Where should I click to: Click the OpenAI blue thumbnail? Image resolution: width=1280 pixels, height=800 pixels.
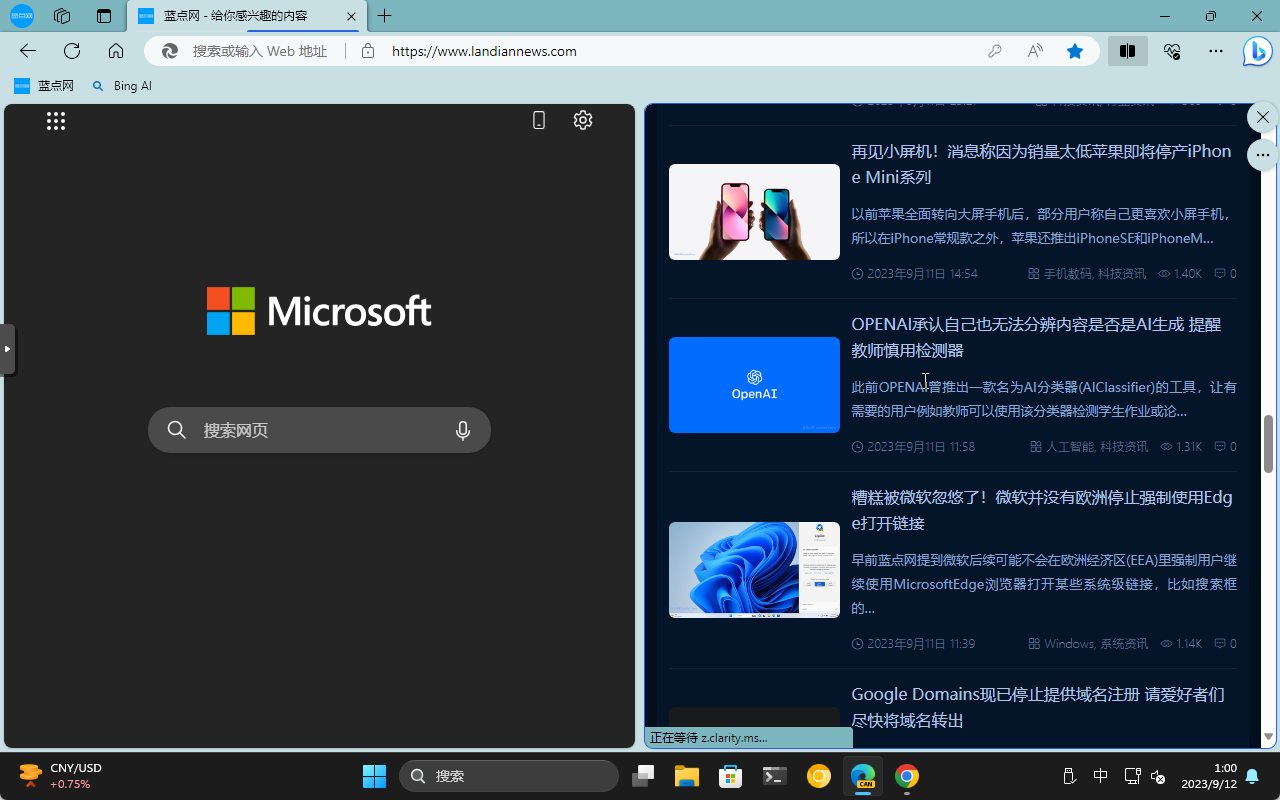754,385
